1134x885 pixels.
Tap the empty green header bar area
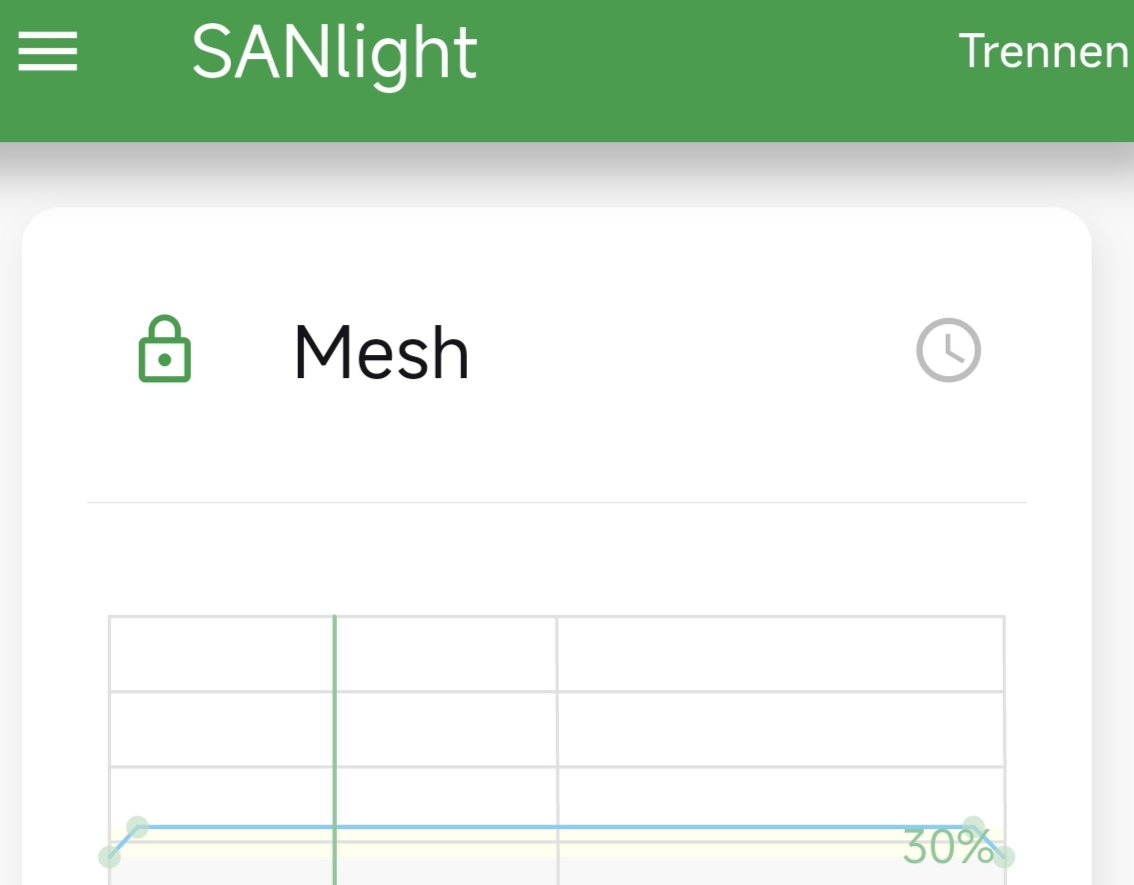tap(716, 71)
